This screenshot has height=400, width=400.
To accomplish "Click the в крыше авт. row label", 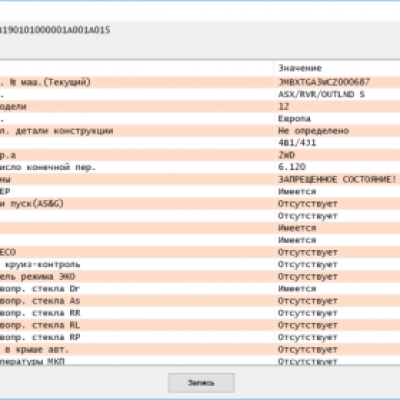I will pos(37,349).
